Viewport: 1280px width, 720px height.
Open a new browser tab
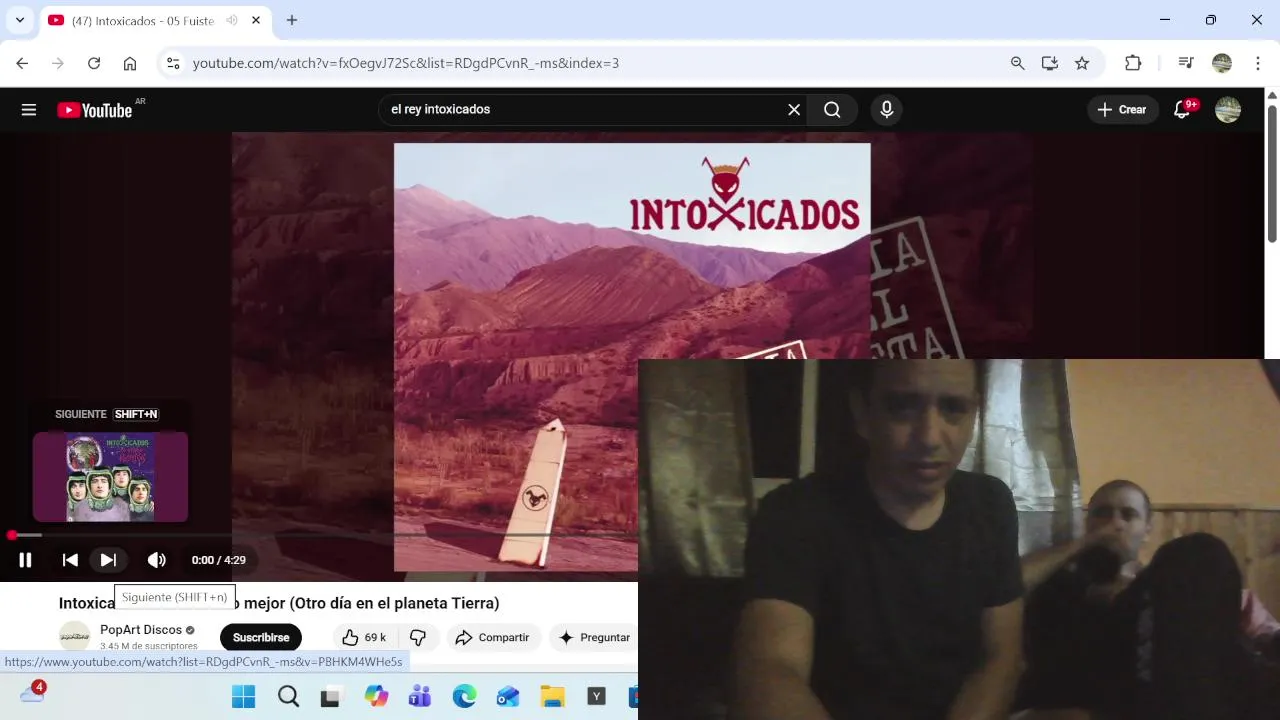tap(292, 20)
